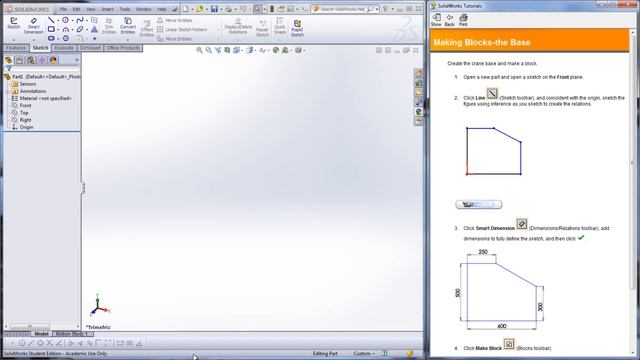Open the DisplayManager tab
Screen dimensions: 640x360
(x=53, y=60)
